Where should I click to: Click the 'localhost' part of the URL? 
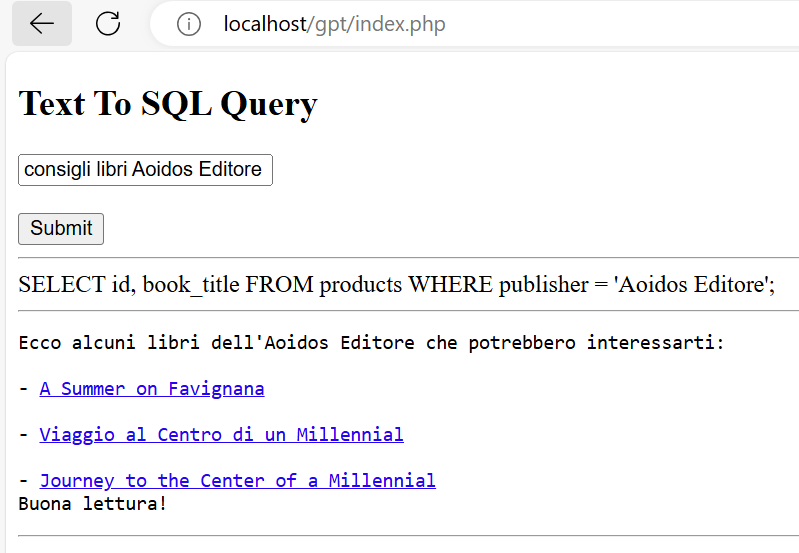[265, 24]
